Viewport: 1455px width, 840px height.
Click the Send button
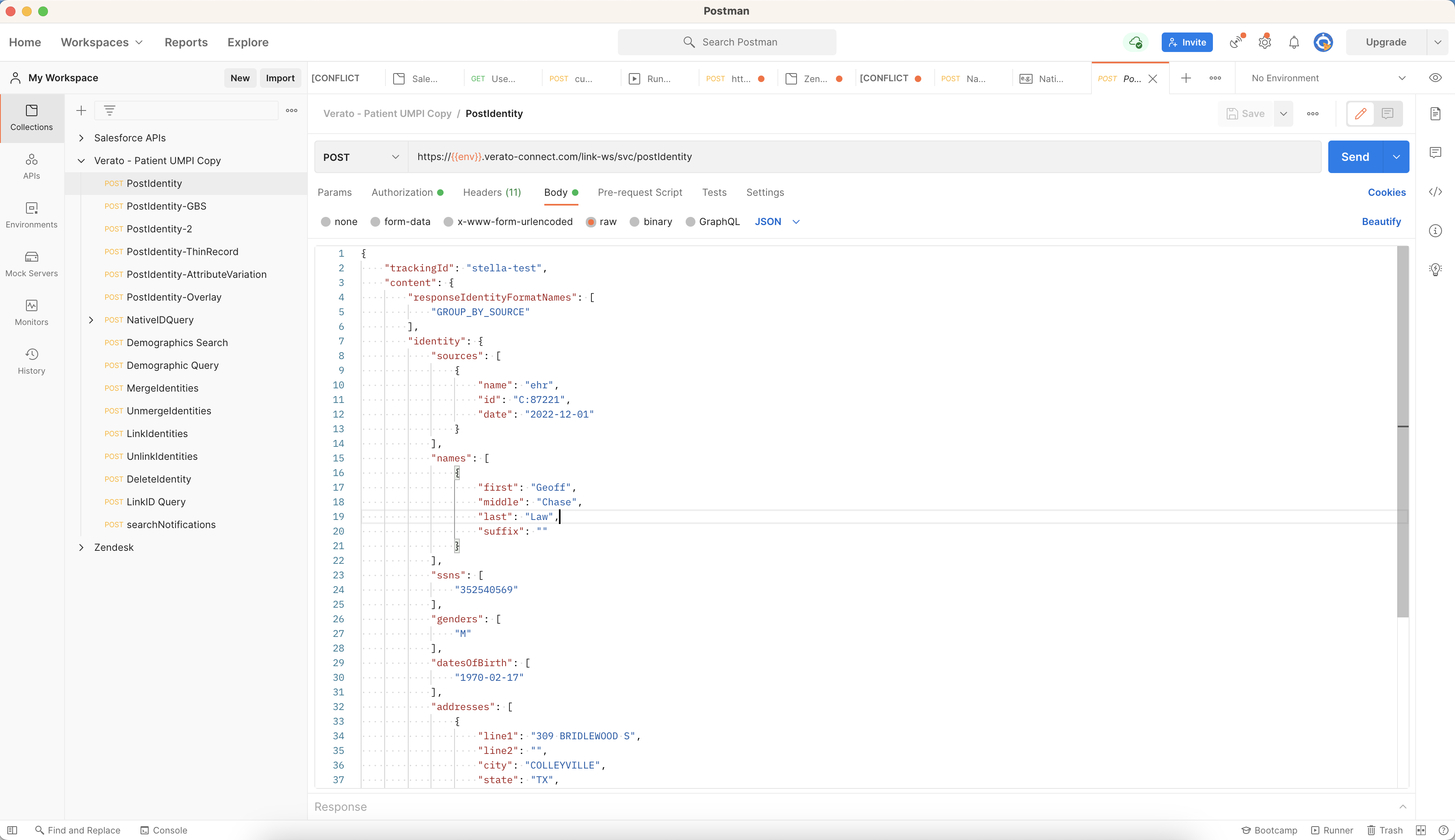coord(1355,157)
